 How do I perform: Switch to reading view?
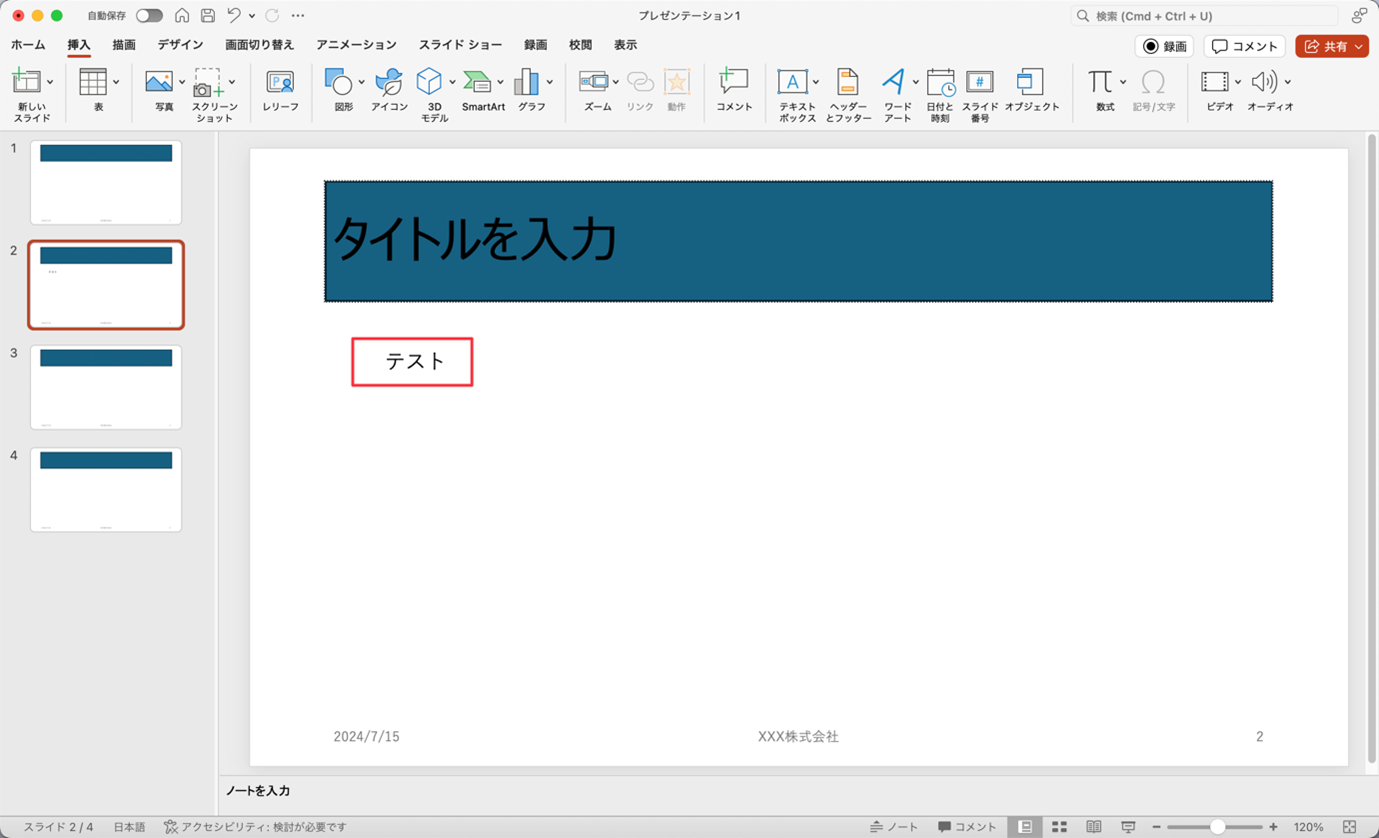pyautogui.click(x=1094, y=827)
